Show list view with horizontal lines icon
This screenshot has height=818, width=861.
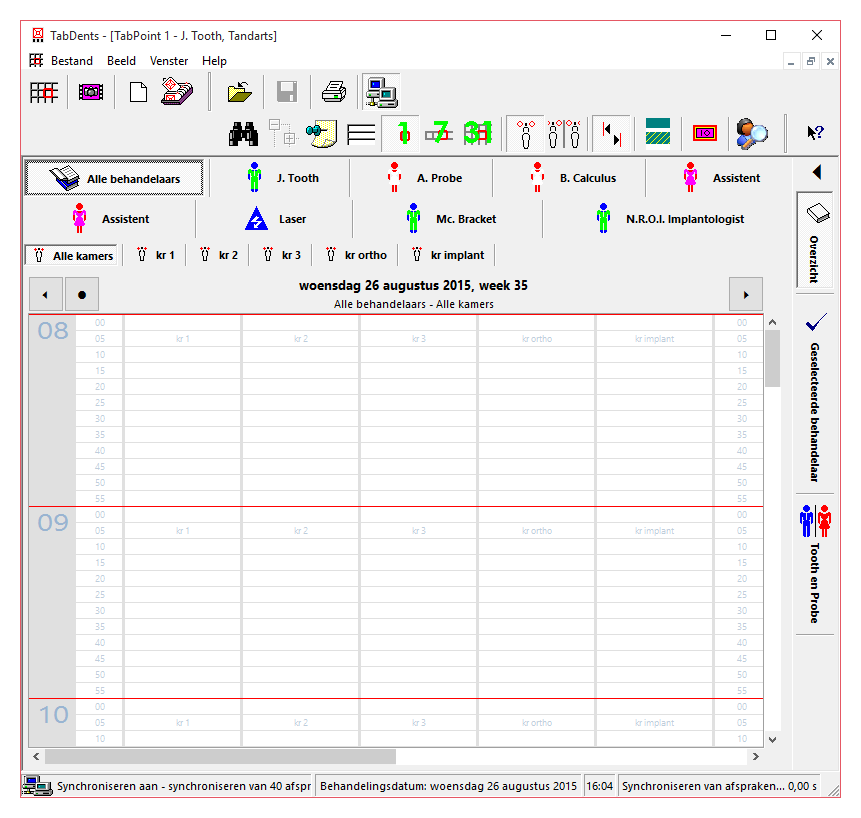click(361, 133)
